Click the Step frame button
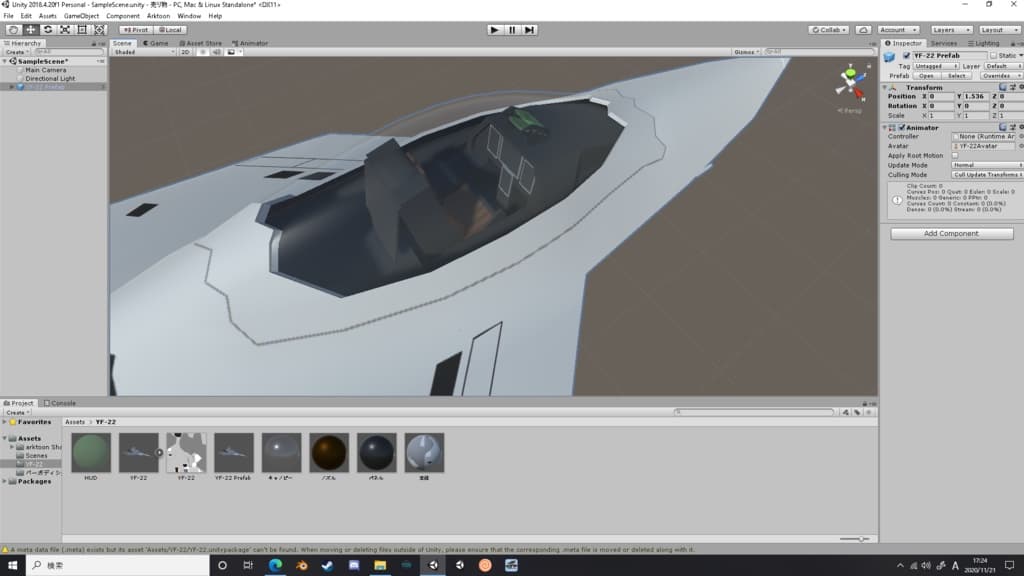Image resolution: width=1024 pixels, height=576 pixels. point(530,30)
